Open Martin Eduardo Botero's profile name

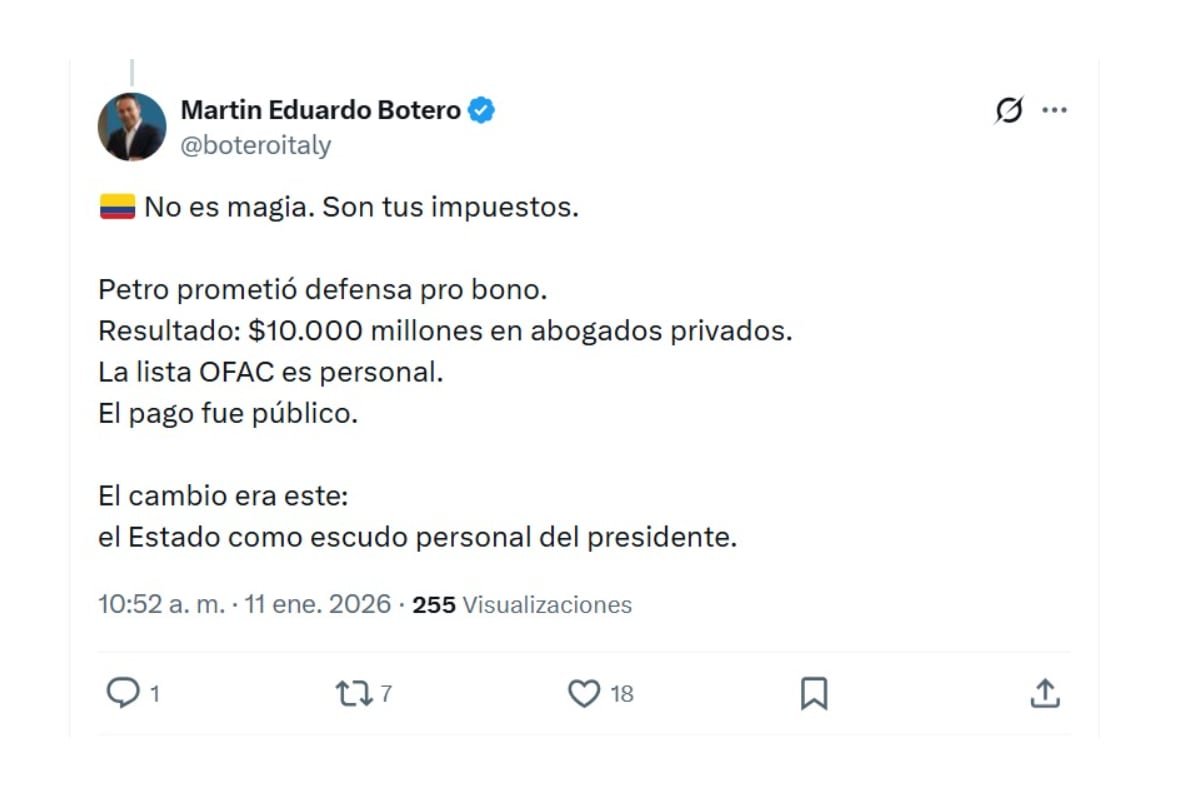[x=320, y=110]
